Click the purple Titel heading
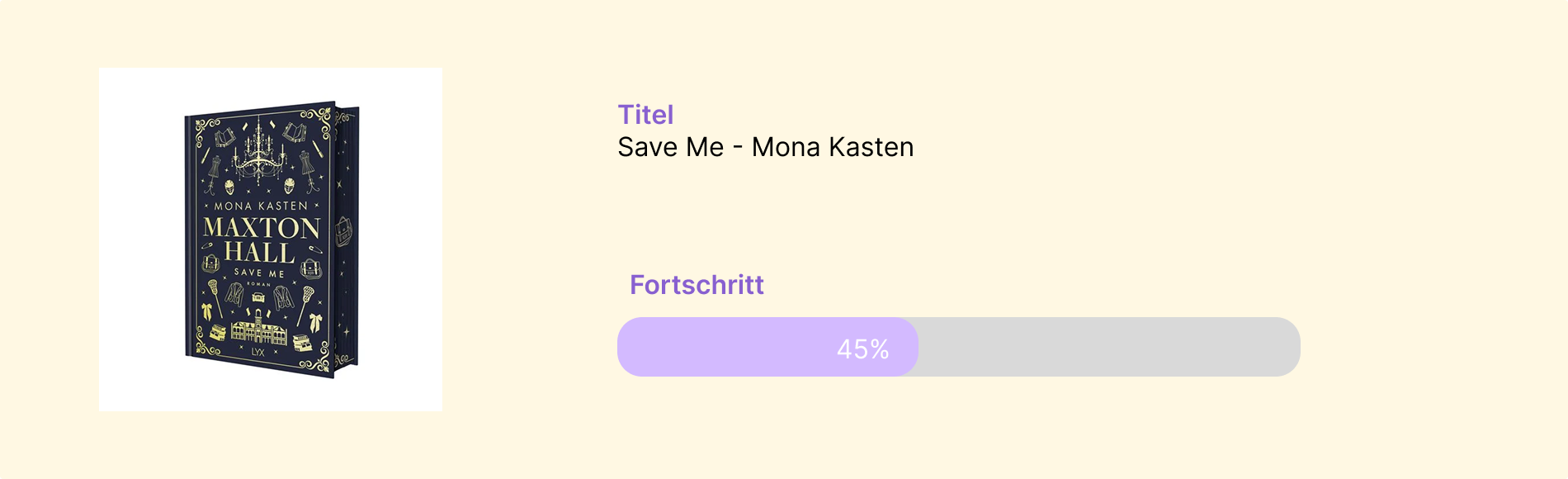1568x479 pixels. click(x=645, y=115)
